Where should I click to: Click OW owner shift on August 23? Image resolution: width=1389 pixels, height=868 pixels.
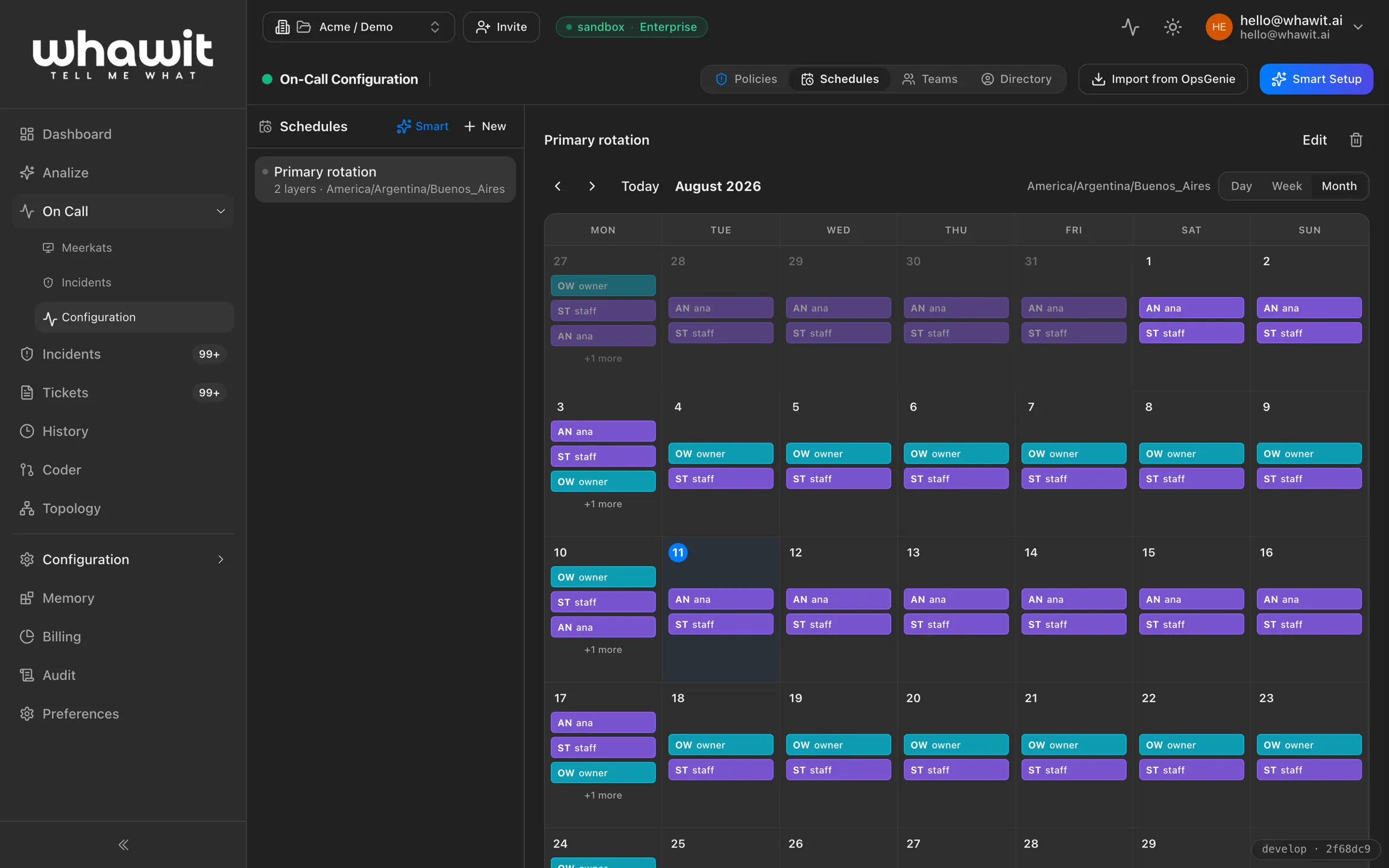point(1309,745)
